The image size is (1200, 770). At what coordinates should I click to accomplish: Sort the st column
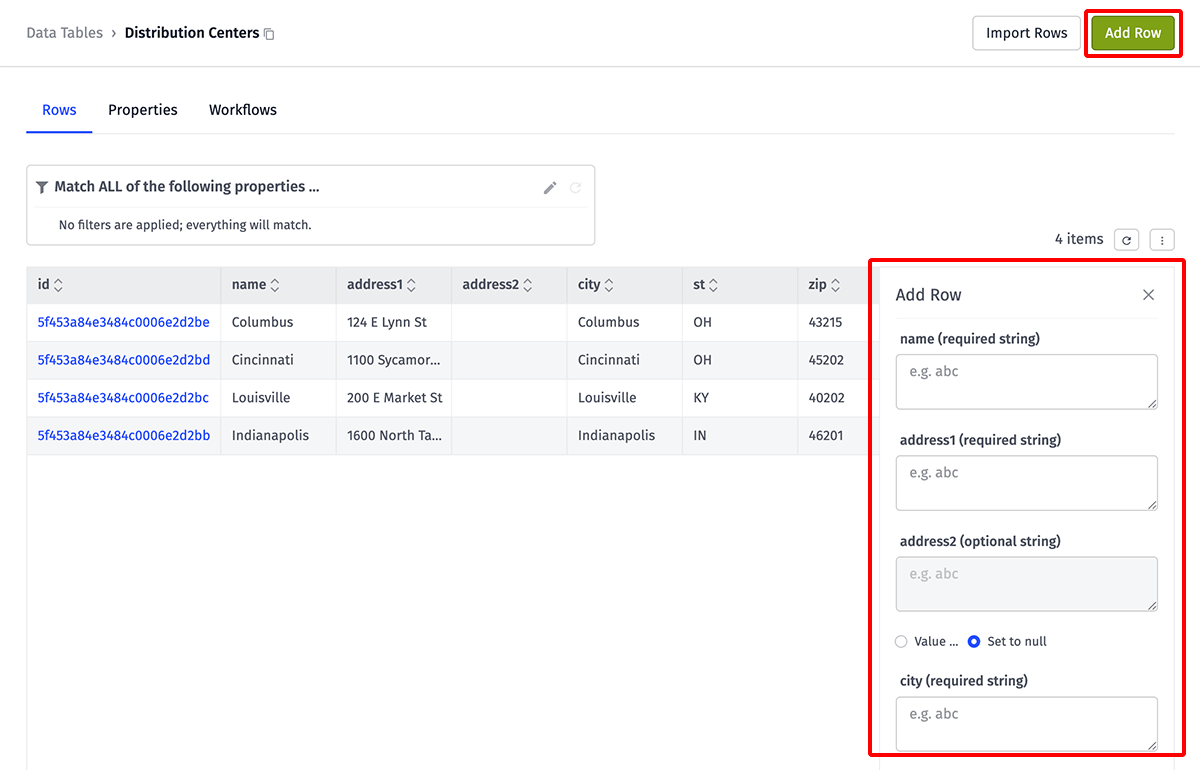pyautogui.click(x=714, y=285)
